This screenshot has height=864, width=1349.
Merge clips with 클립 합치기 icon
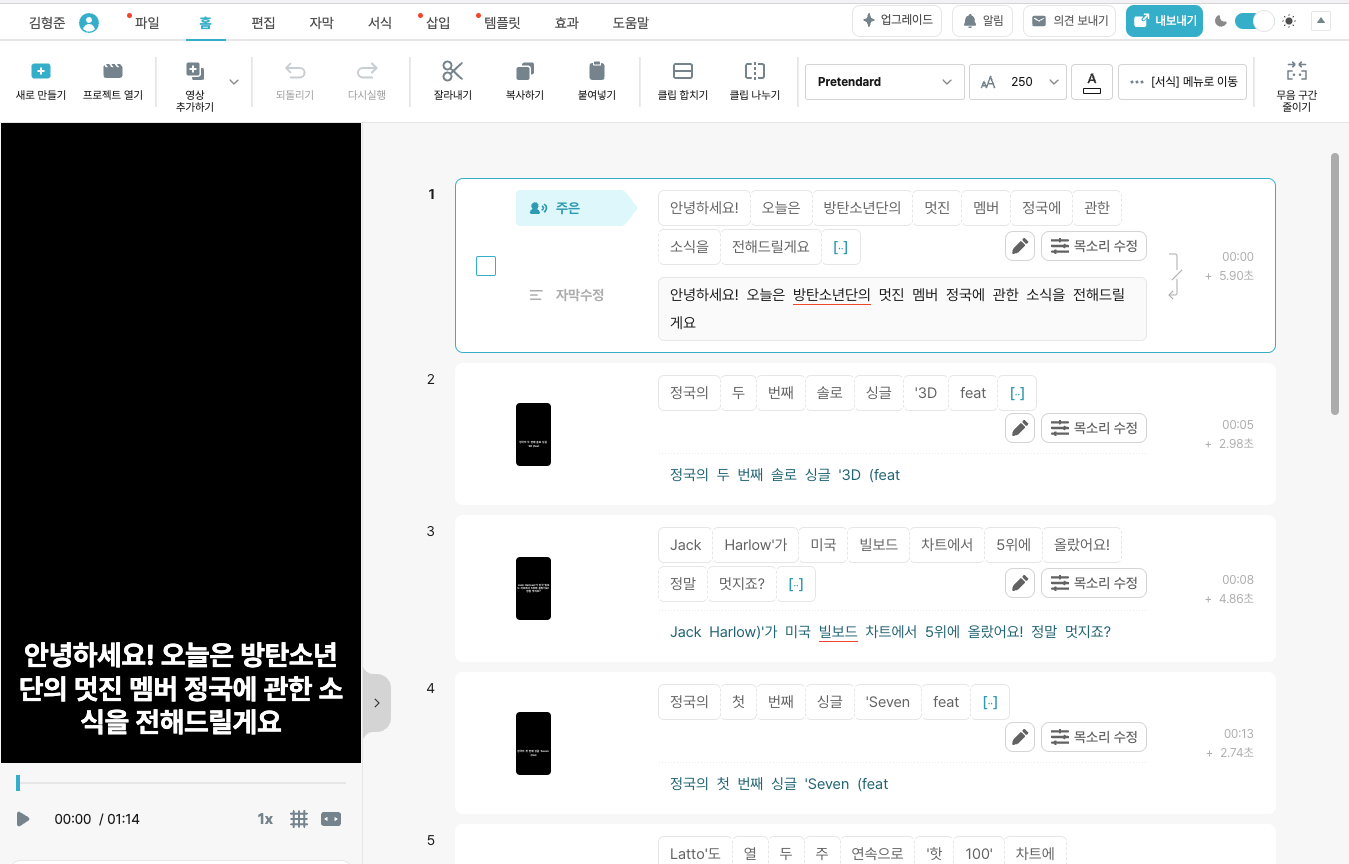[x=683, y=71]
